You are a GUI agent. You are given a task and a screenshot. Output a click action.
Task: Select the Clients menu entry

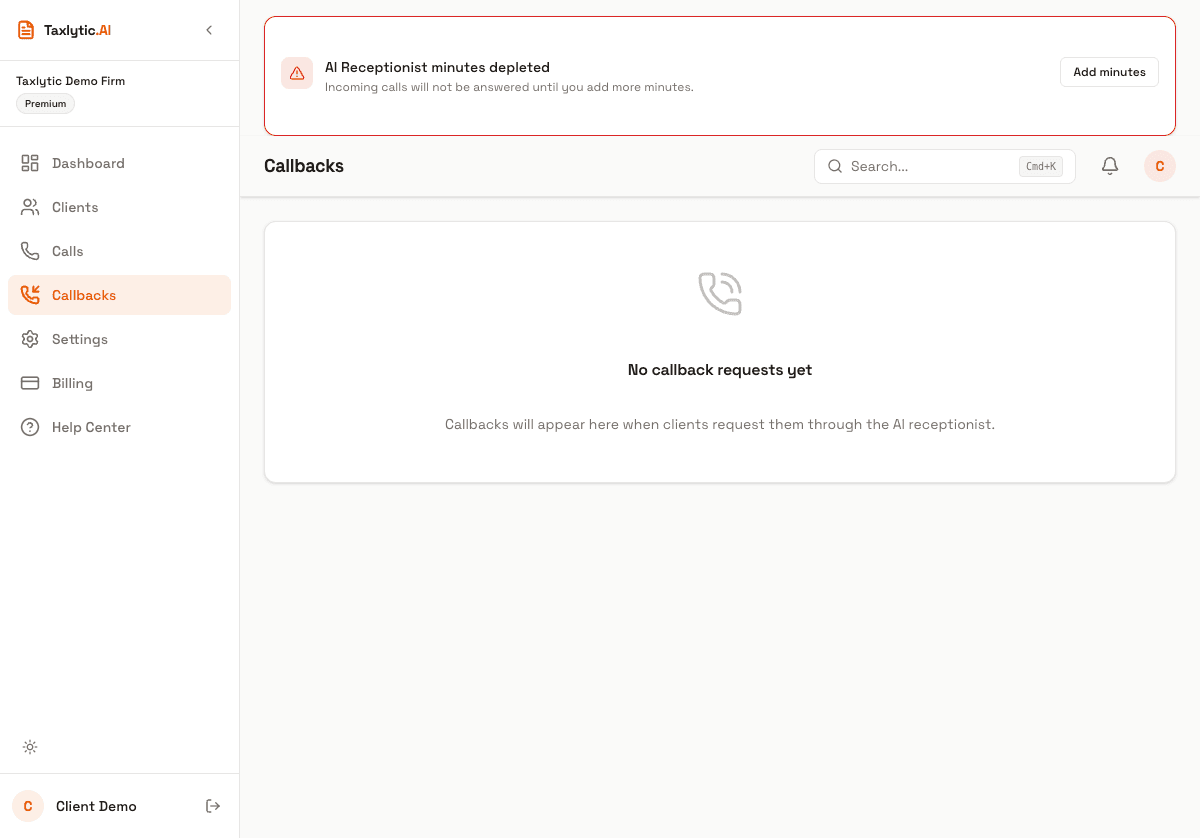click(x=75, y=207)
